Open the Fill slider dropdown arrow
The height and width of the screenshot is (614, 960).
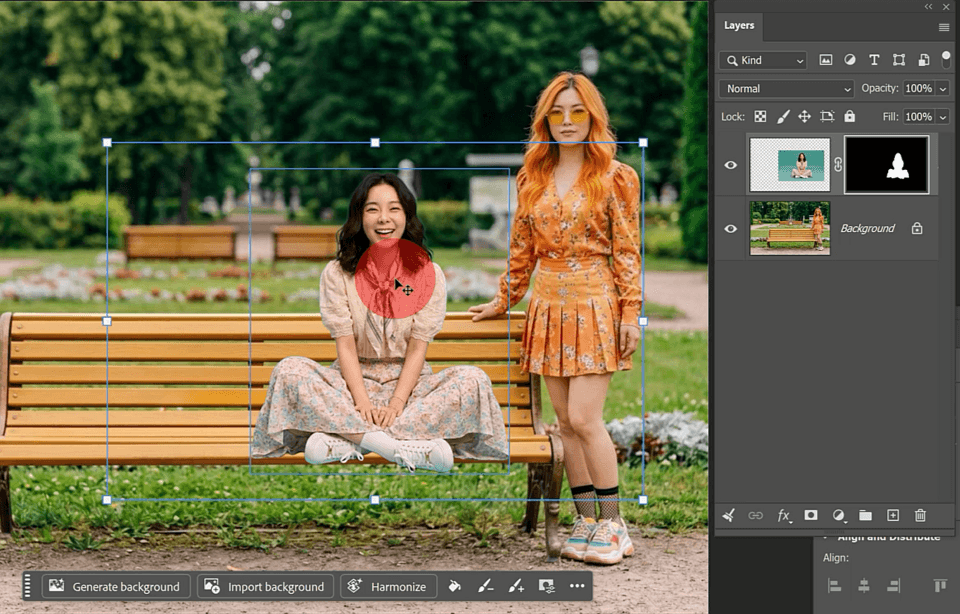coord(943,117)
